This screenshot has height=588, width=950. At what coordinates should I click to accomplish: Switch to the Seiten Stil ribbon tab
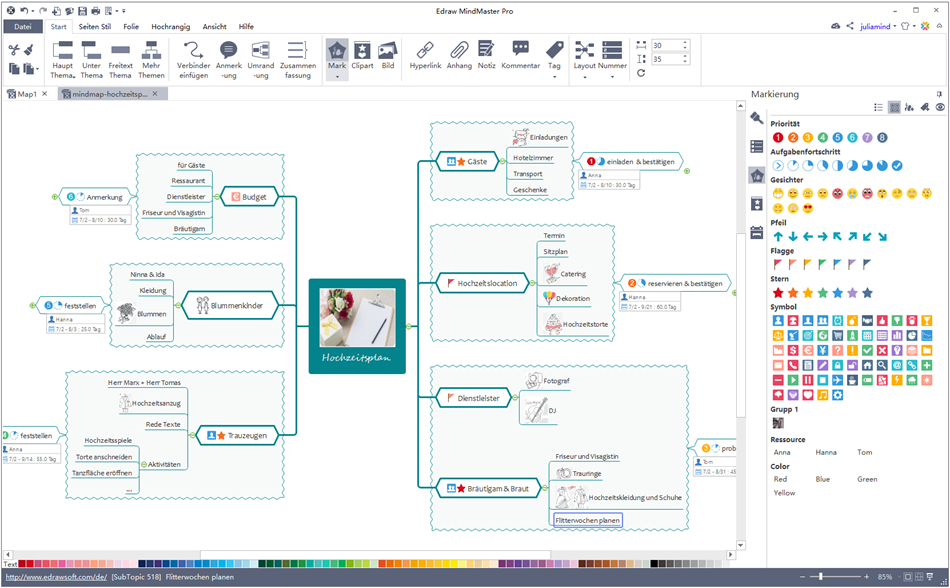96,27
